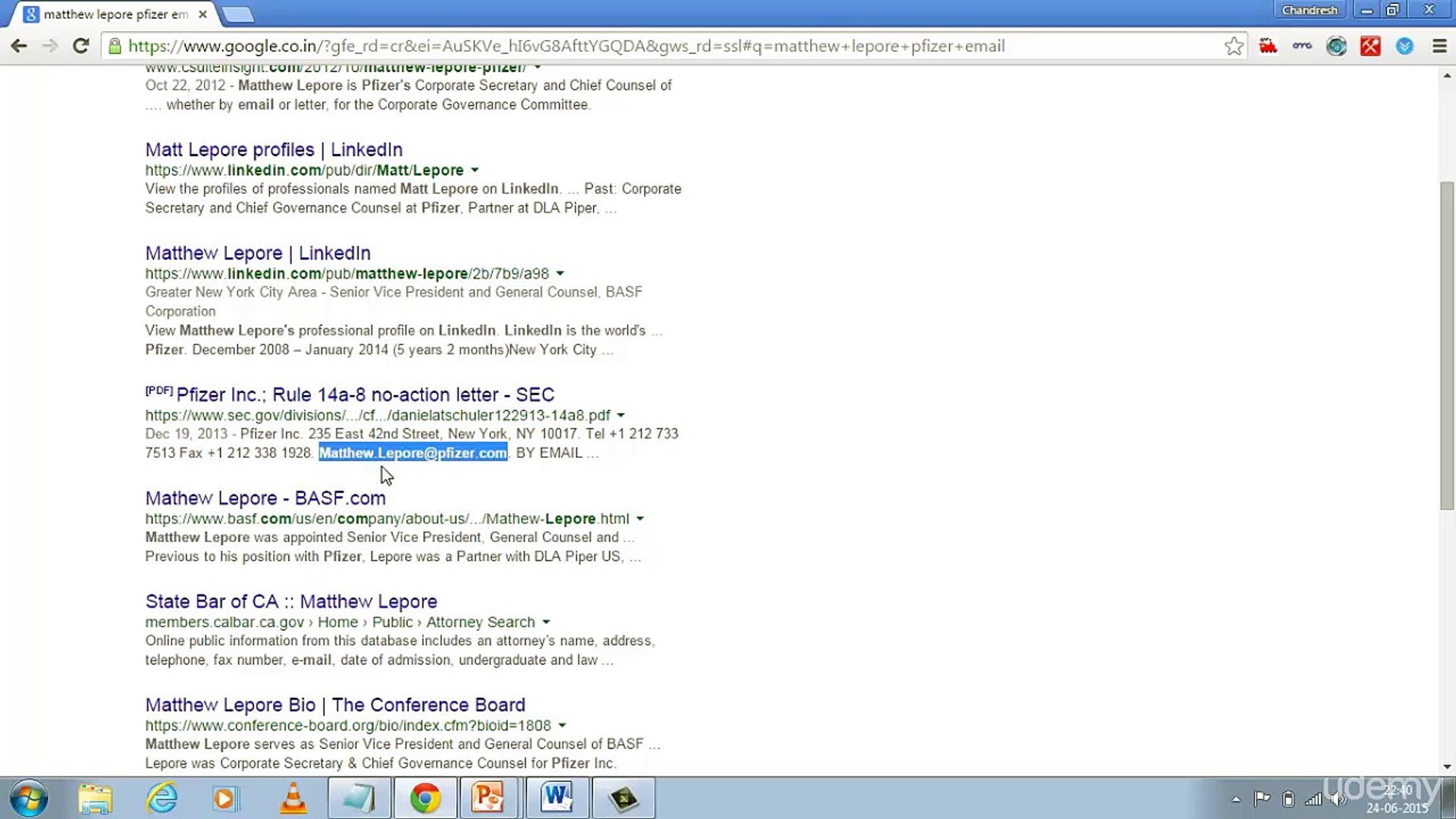
Task: Go back to the previous page
Action: [19, 46]
